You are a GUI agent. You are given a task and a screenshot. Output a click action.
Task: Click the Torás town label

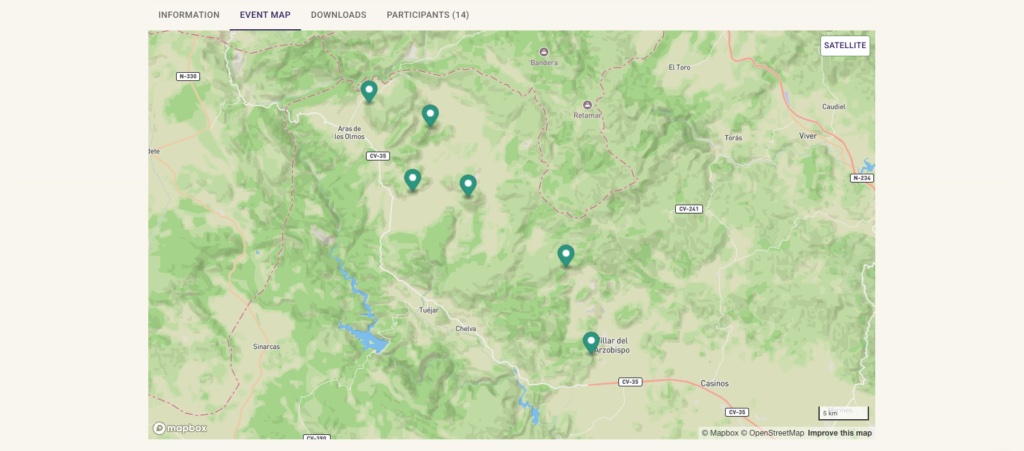[733, 138]
